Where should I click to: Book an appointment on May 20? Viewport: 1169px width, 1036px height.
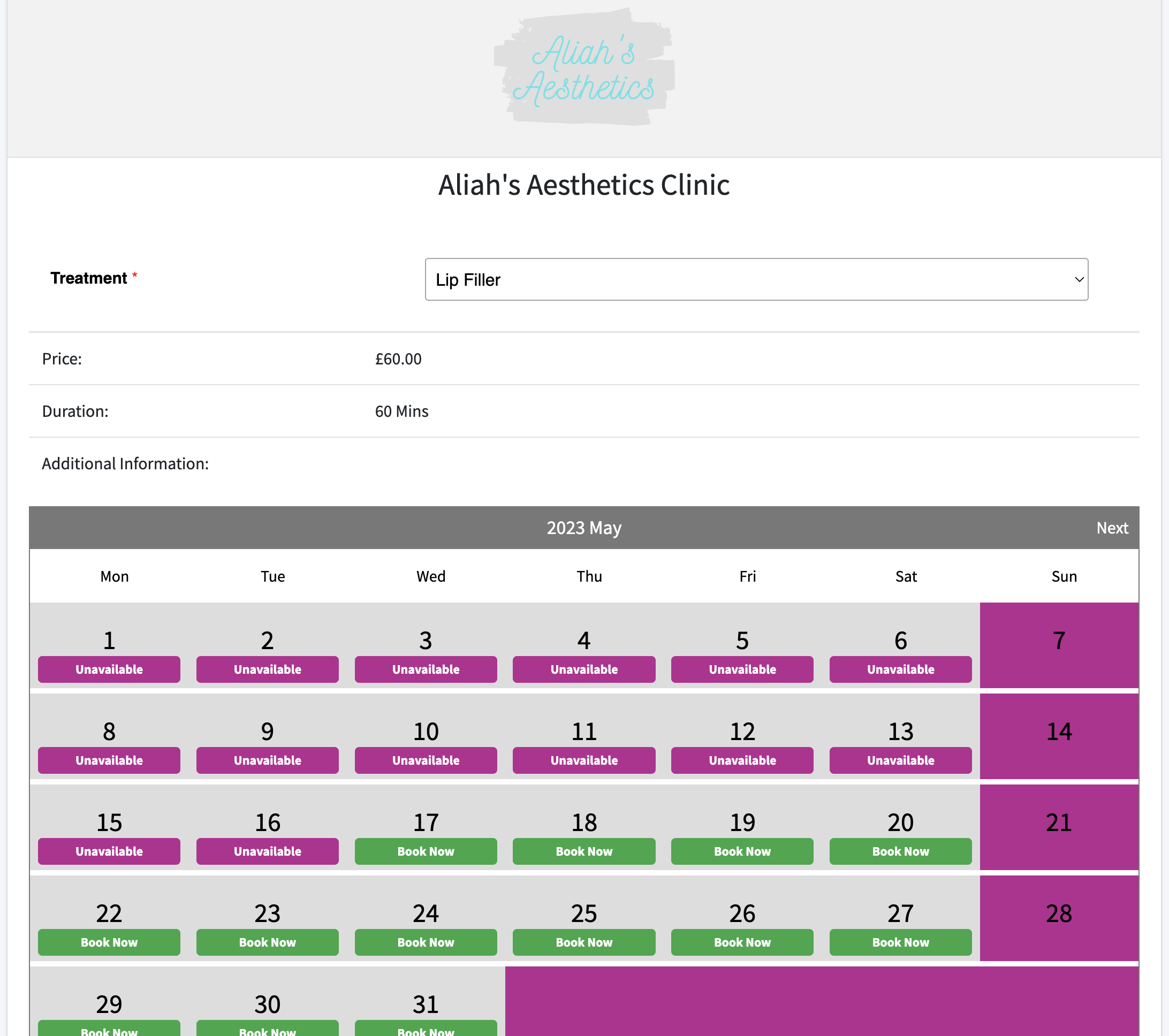pyautogui.click(x=900, y=851)
